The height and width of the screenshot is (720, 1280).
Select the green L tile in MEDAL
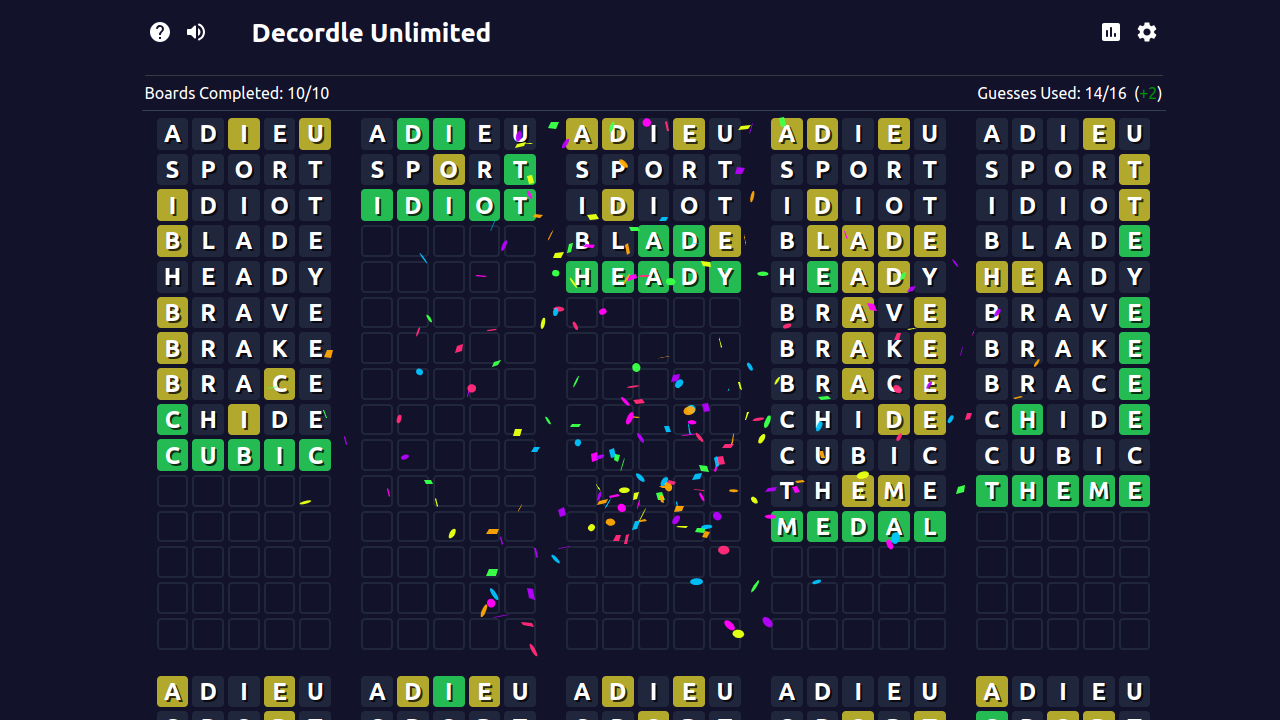click(930, 527)
